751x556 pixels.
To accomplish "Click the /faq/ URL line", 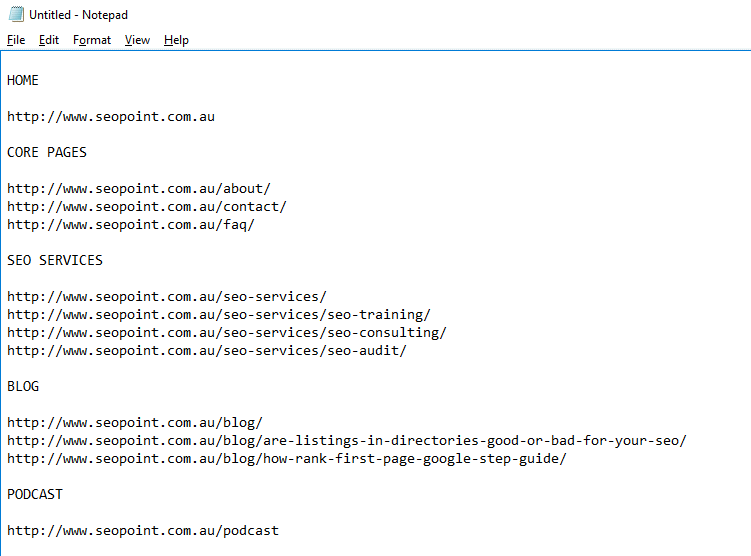I will point(131,225).
